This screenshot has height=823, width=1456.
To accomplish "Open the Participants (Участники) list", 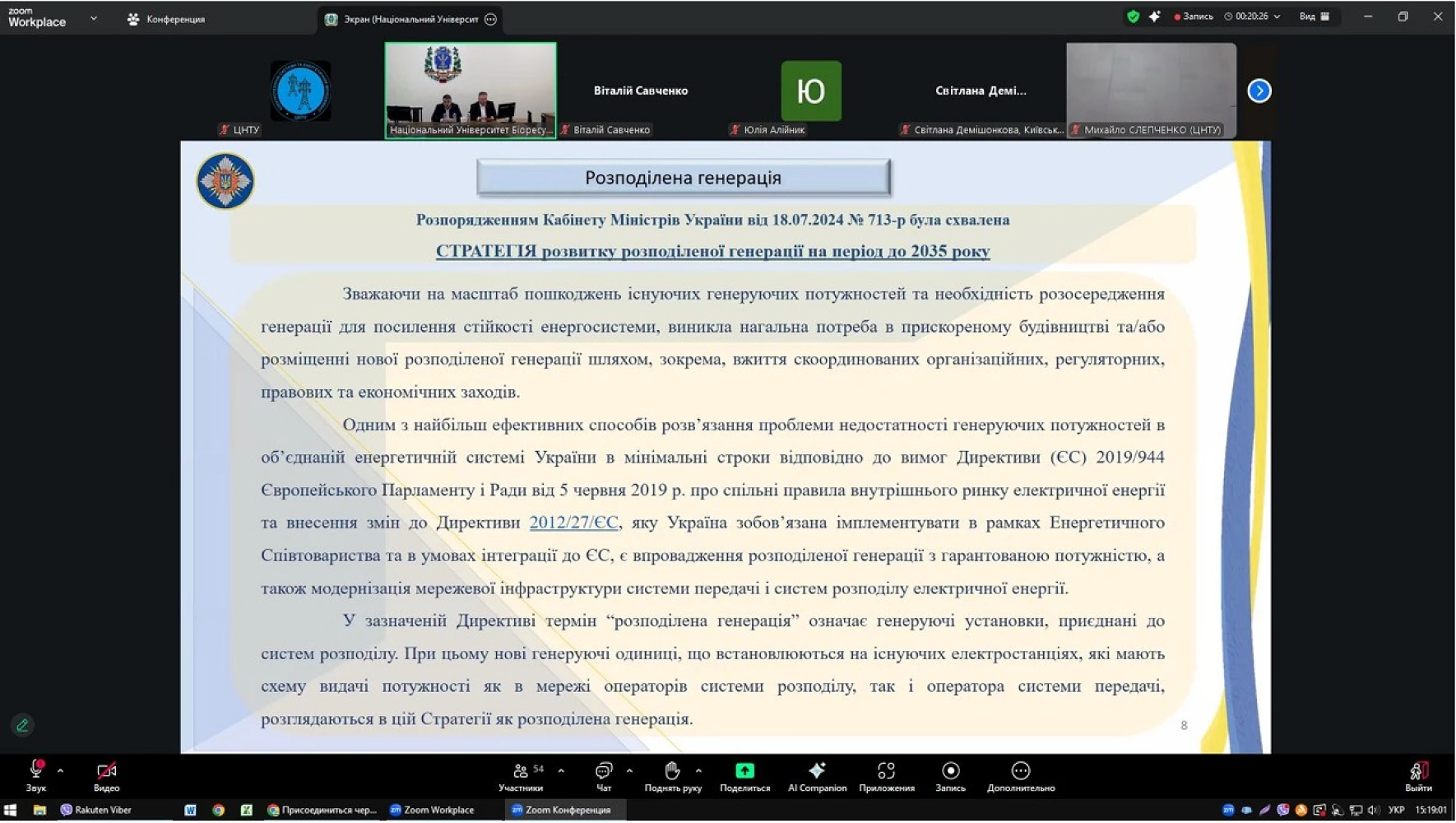I will [521, 771].
